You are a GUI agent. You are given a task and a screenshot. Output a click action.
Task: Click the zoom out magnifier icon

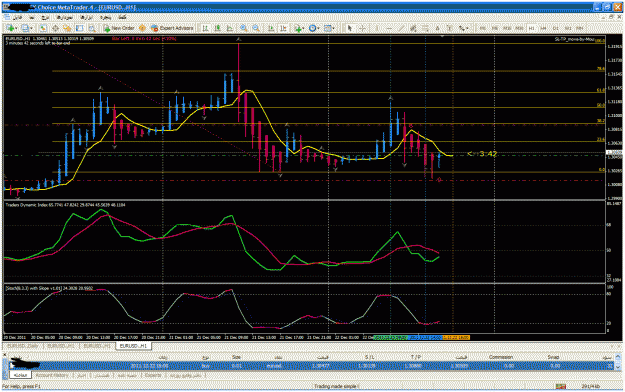(256, 28)
